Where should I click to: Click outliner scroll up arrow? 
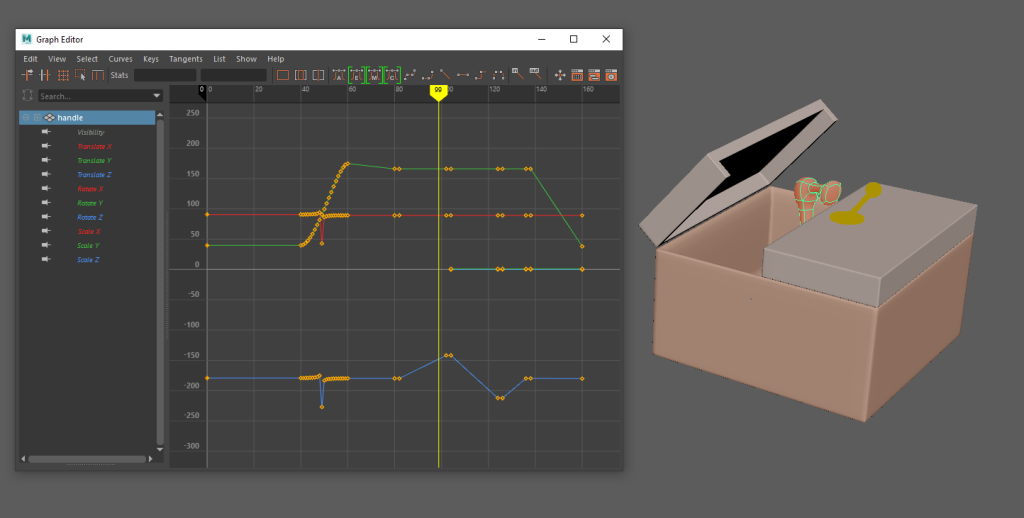(160, 115)
